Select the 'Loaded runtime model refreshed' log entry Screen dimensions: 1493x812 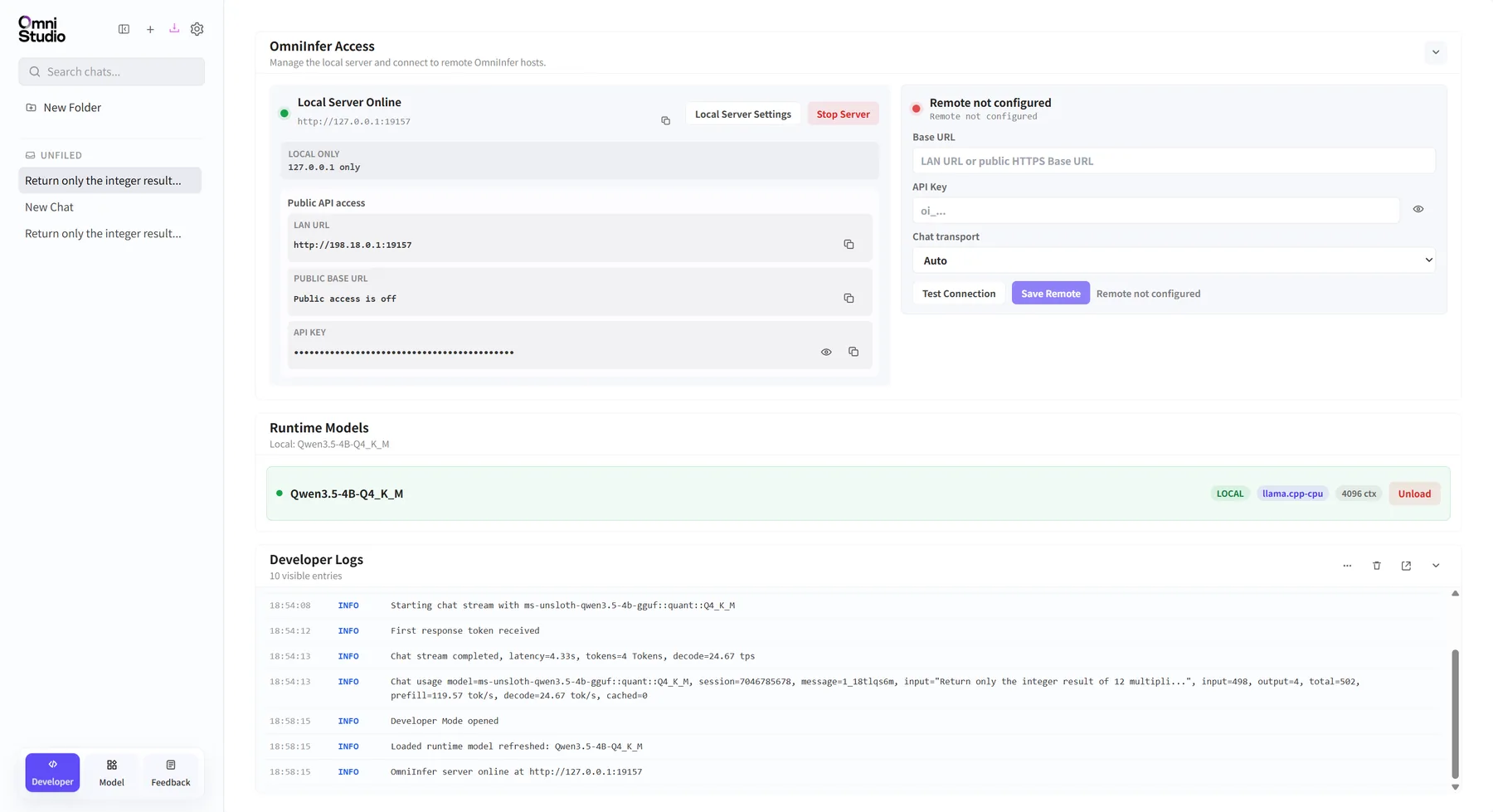click(854, 746)
